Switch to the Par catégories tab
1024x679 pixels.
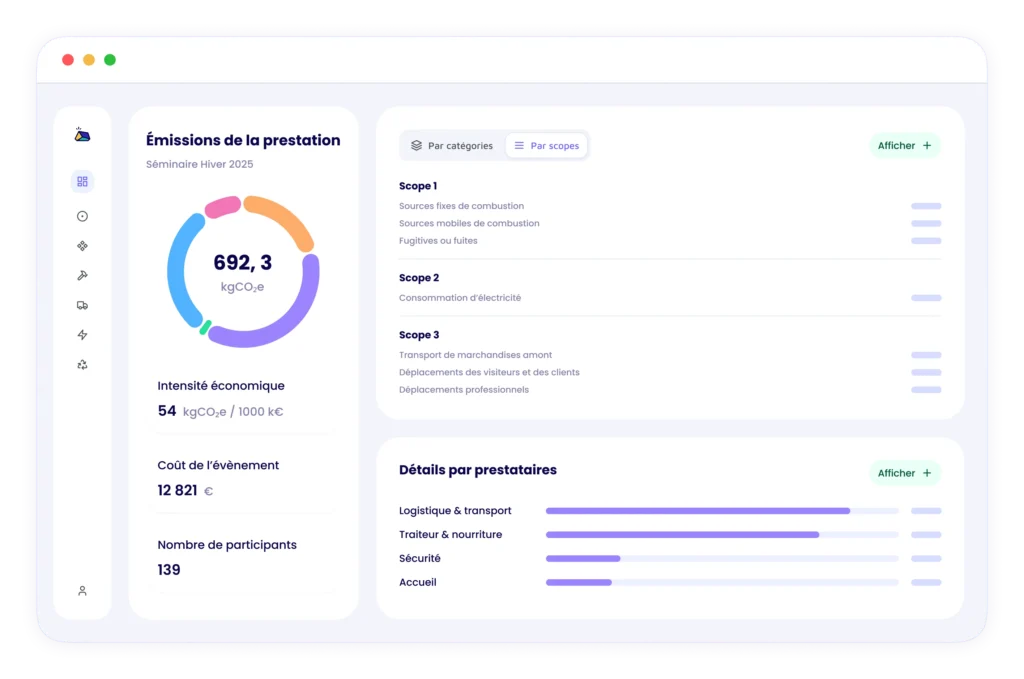pos(452,146)
